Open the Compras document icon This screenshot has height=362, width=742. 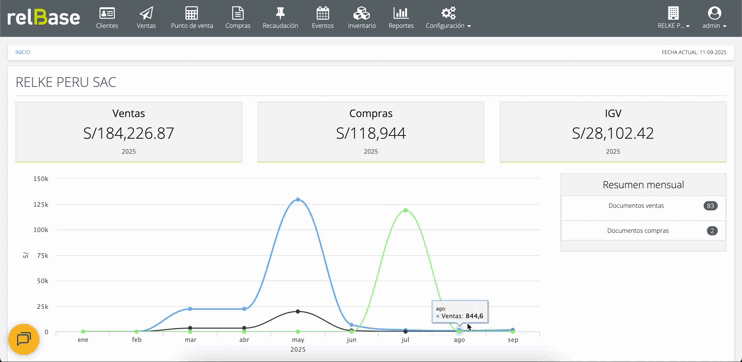pos(238,13)
